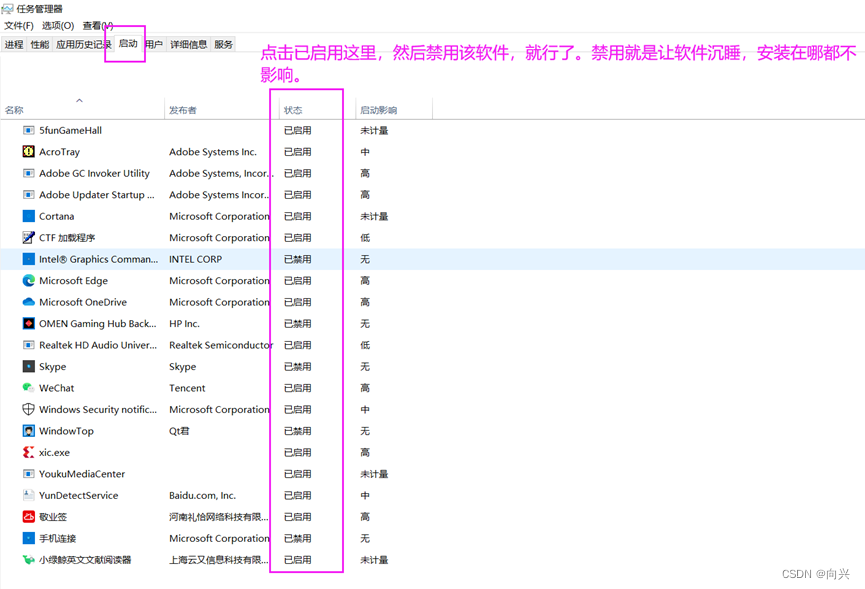This screenshot has width=865, height=589.
Task: Click the Task Manager title bar icon
Action: (x=7, y=9)
